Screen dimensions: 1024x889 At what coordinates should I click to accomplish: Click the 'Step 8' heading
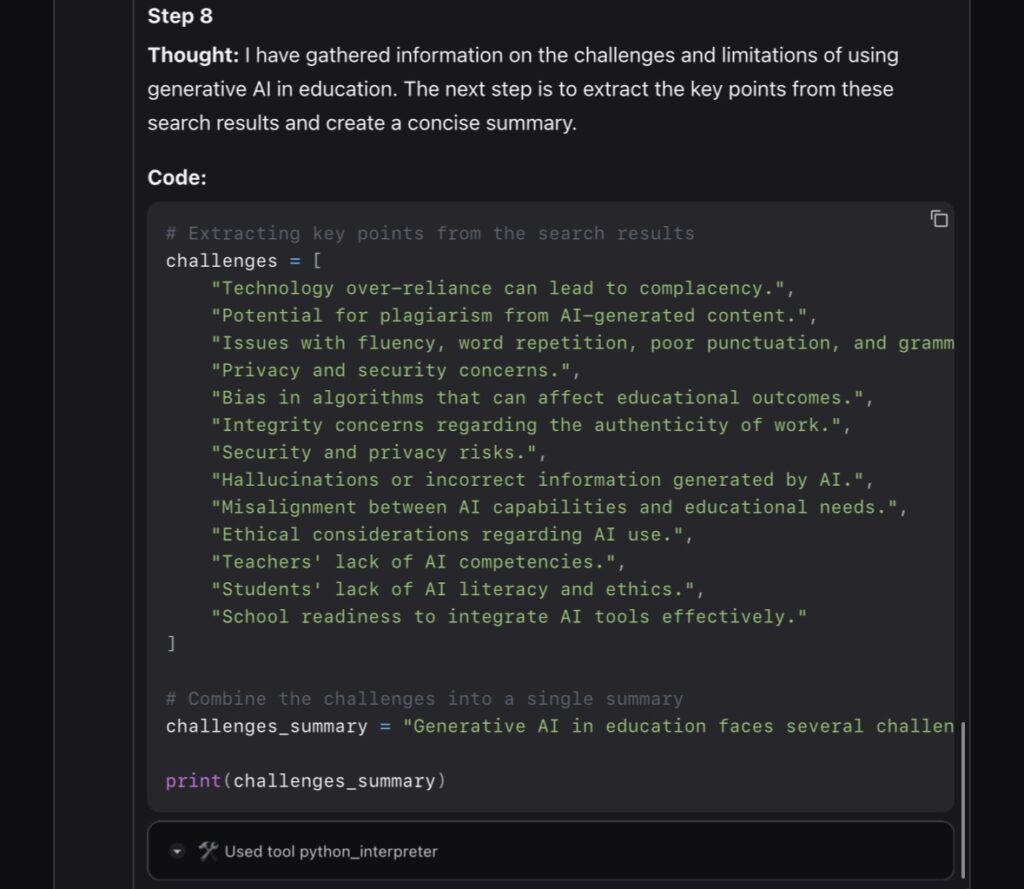pyautogui.click(x=180, y=16)
